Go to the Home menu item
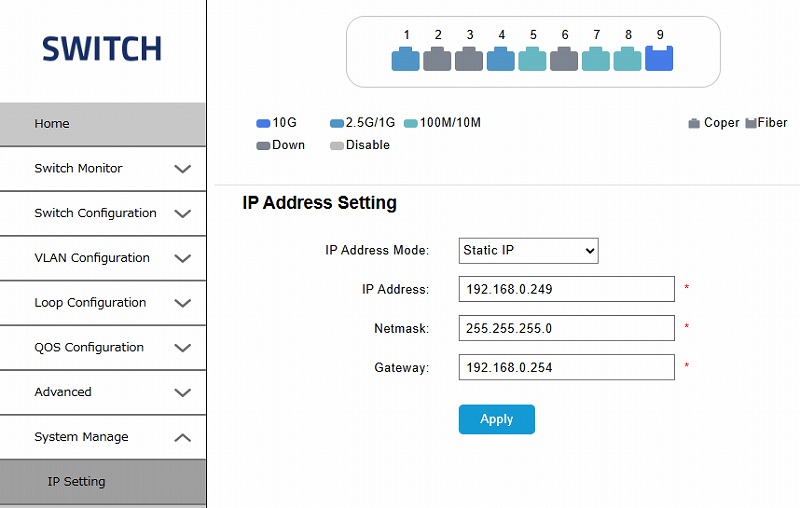The image size is (800, 508). click(103, 124)
